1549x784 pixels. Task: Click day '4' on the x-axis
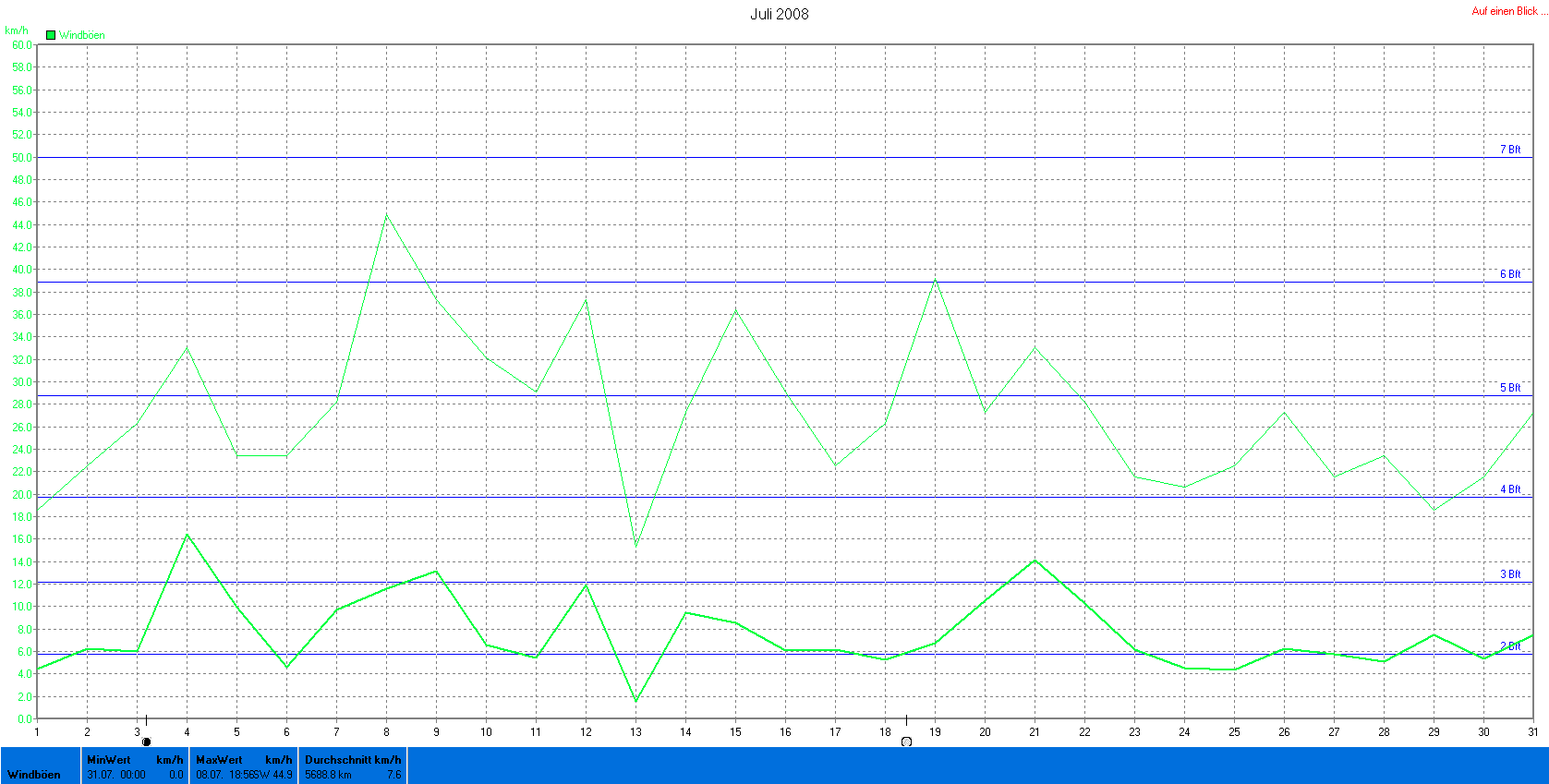187,732
